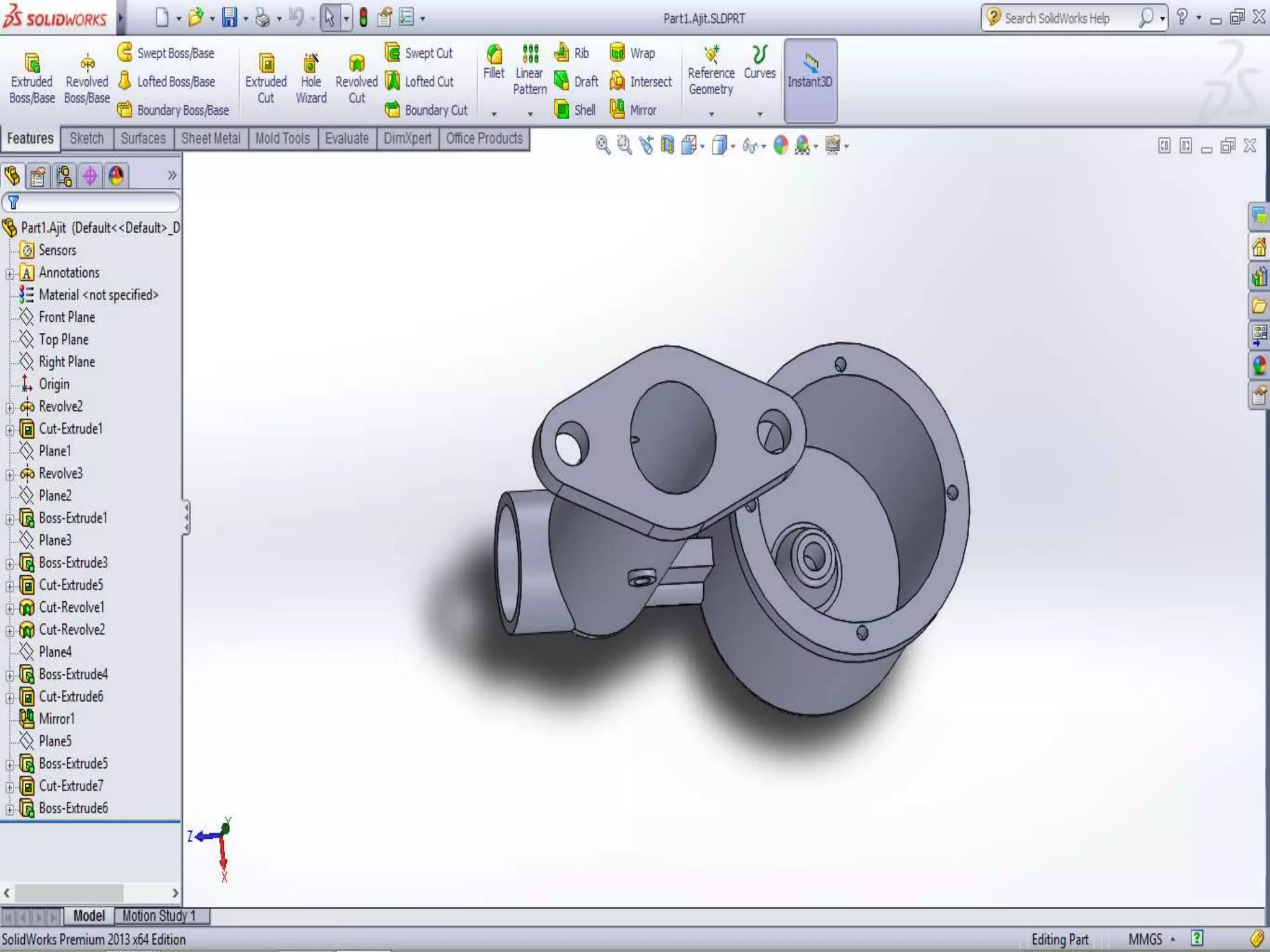Expand the Cut-Extrude1 feature
This screenshot has width=1270, height=952.
pos(9,430)
